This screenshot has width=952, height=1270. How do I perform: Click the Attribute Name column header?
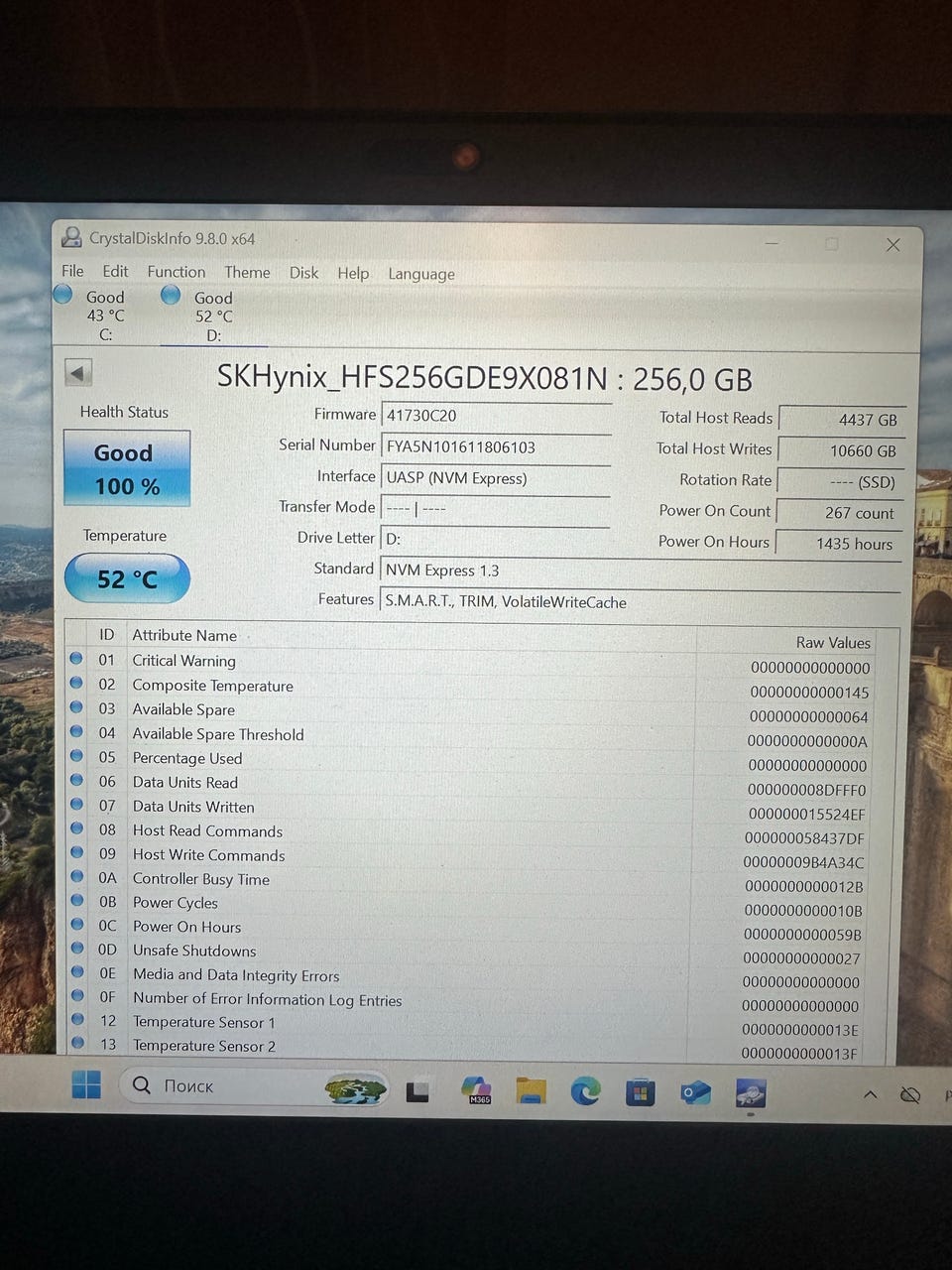pyautogui.click(x=184, y=635)
